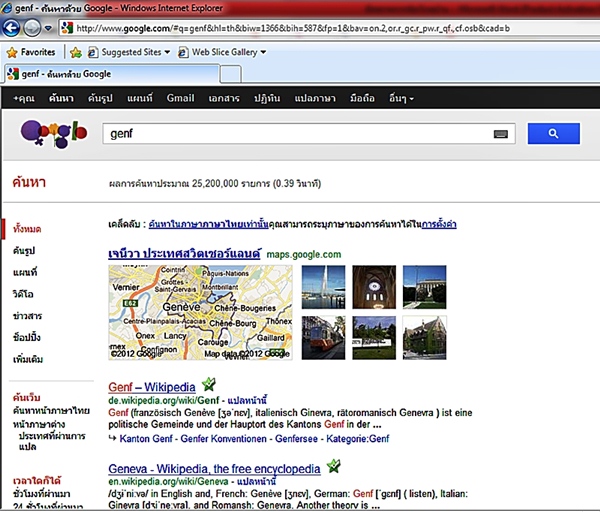Open the recent pages dropdown arrow
This screenshot has height=512, width=600.
[x=48, y=28]
